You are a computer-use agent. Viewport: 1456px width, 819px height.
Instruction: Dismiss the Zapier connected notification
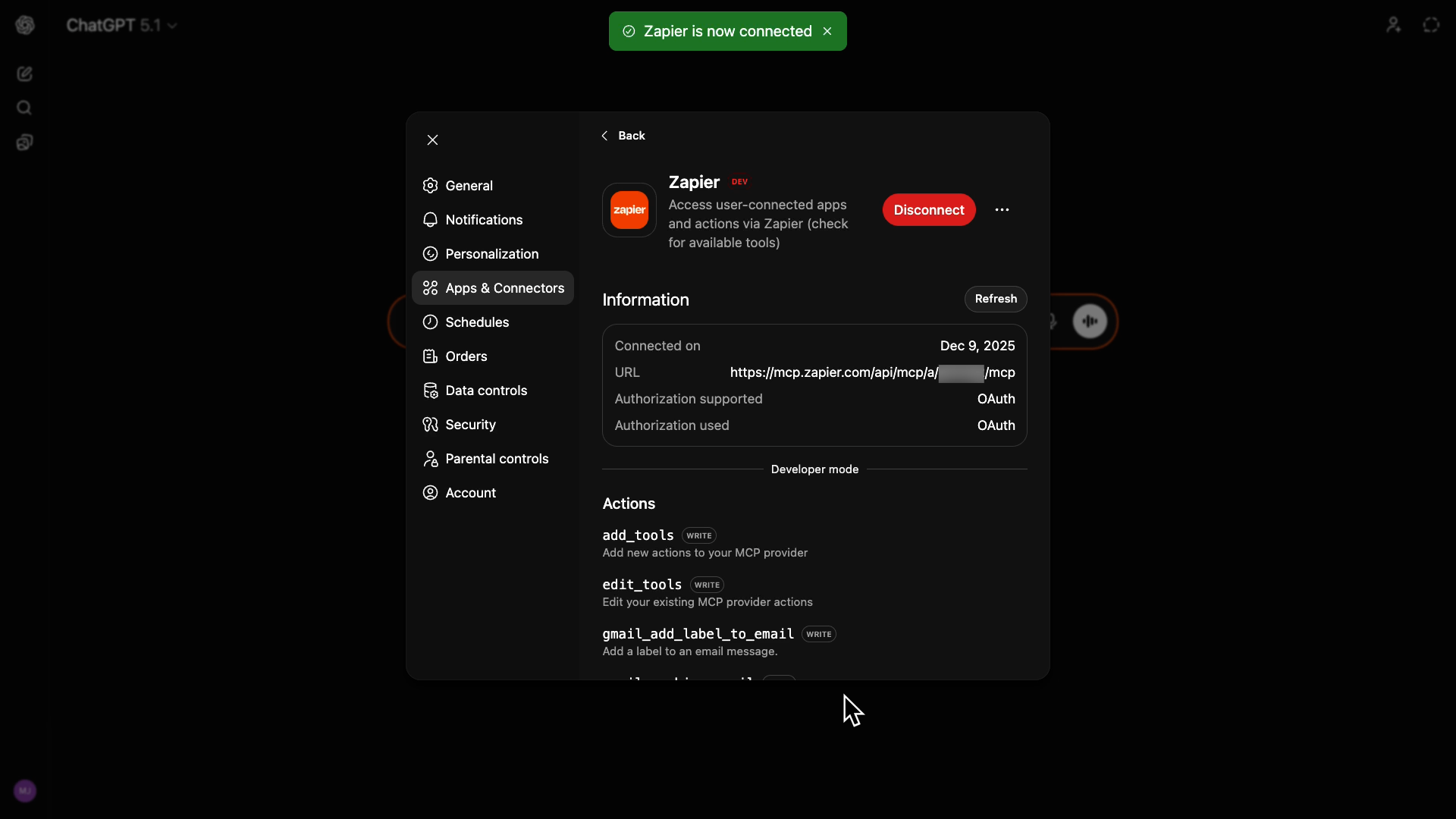point(827,31)
